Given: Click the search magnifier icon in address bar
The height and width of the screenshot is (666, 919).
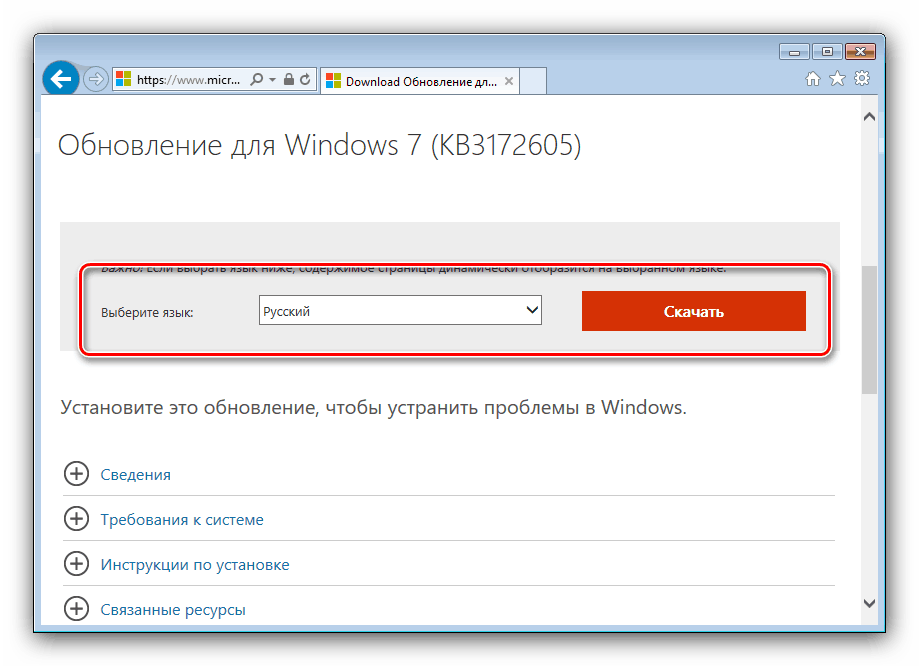Looking at the screenshot, I should point(256,79).
